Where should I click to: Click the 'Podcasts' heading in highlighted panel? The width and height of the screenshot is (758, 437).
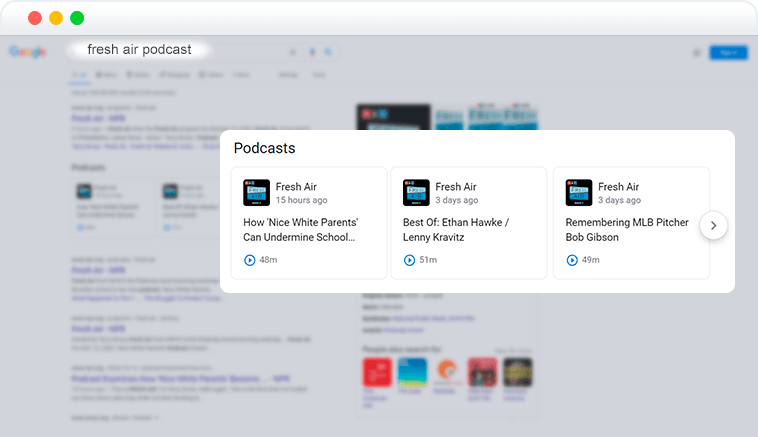click(x=264, y=148)
